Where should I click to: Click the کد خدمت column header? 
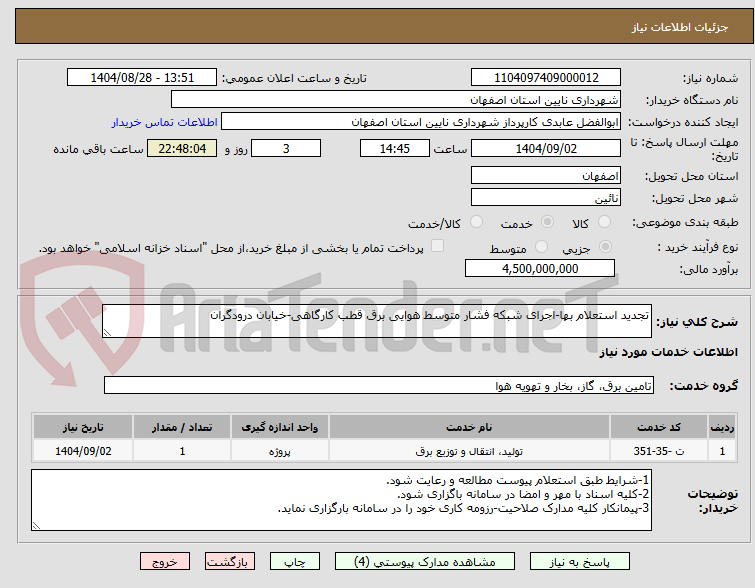click(x=659, y=427)
